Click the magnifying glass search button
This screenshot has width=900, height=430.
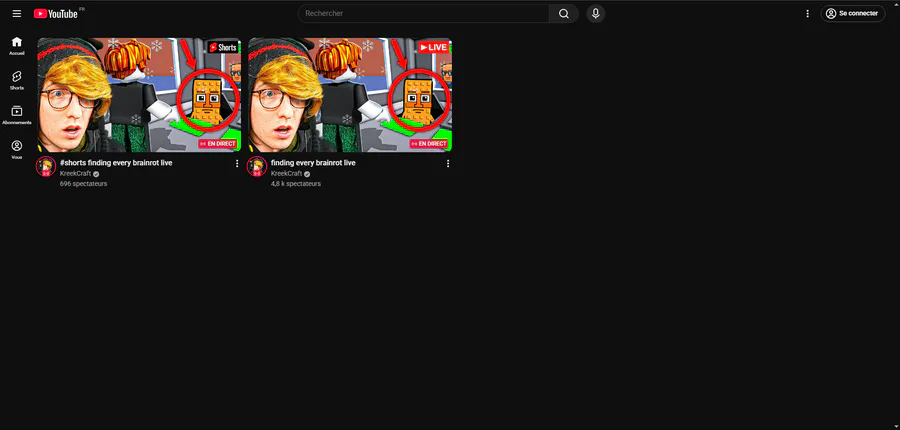click(564, 14)
